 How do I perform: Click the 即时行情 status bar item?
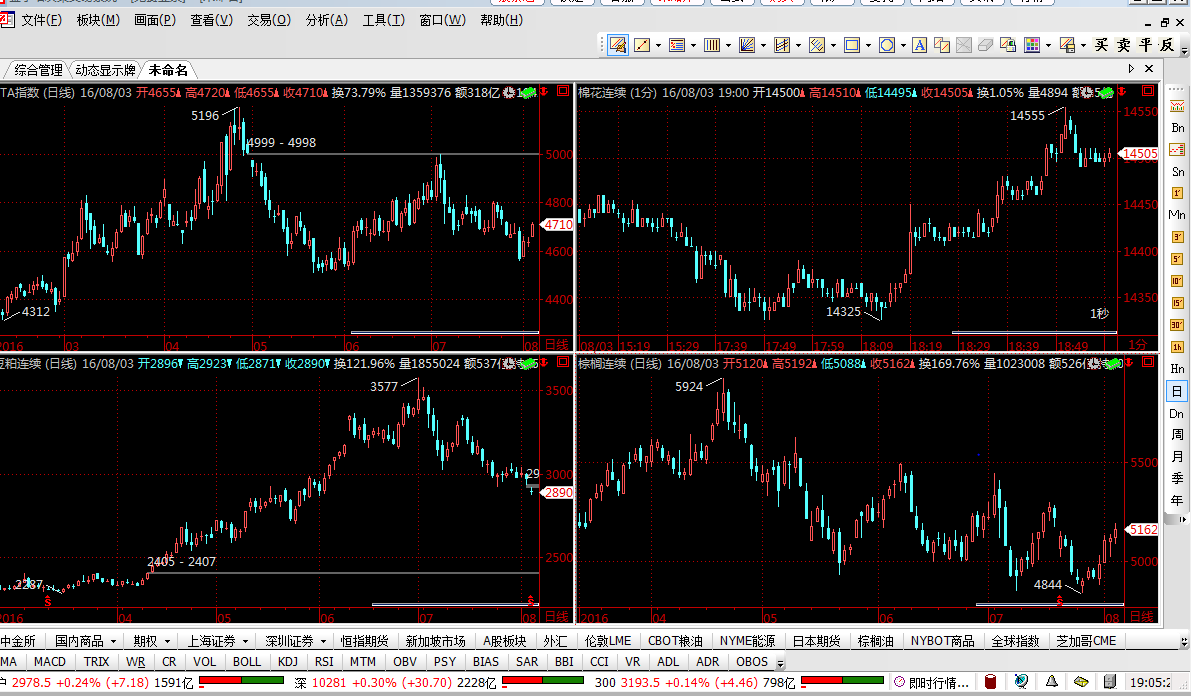(x=930, y=682)
